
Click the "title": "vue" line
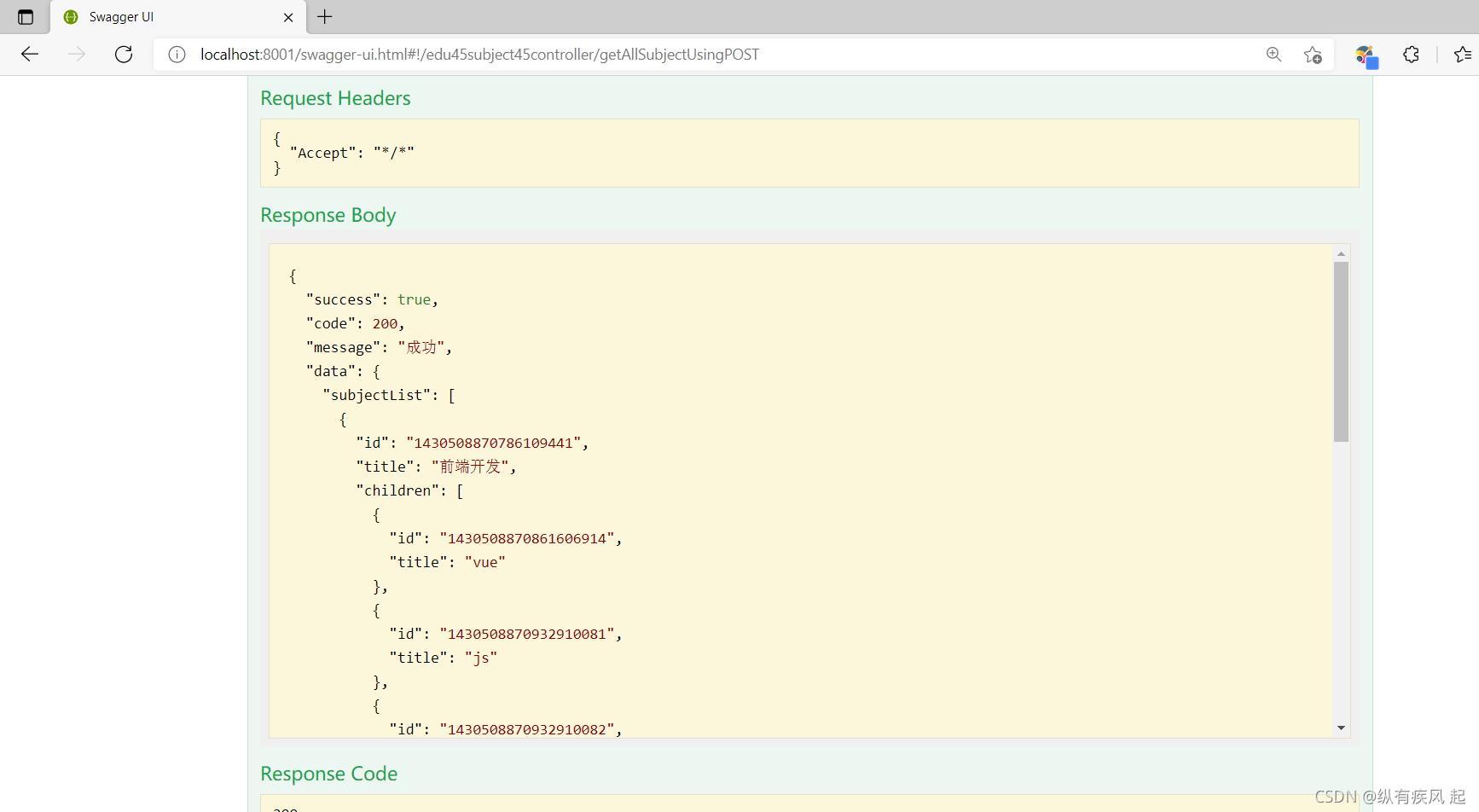coord(447,562)
